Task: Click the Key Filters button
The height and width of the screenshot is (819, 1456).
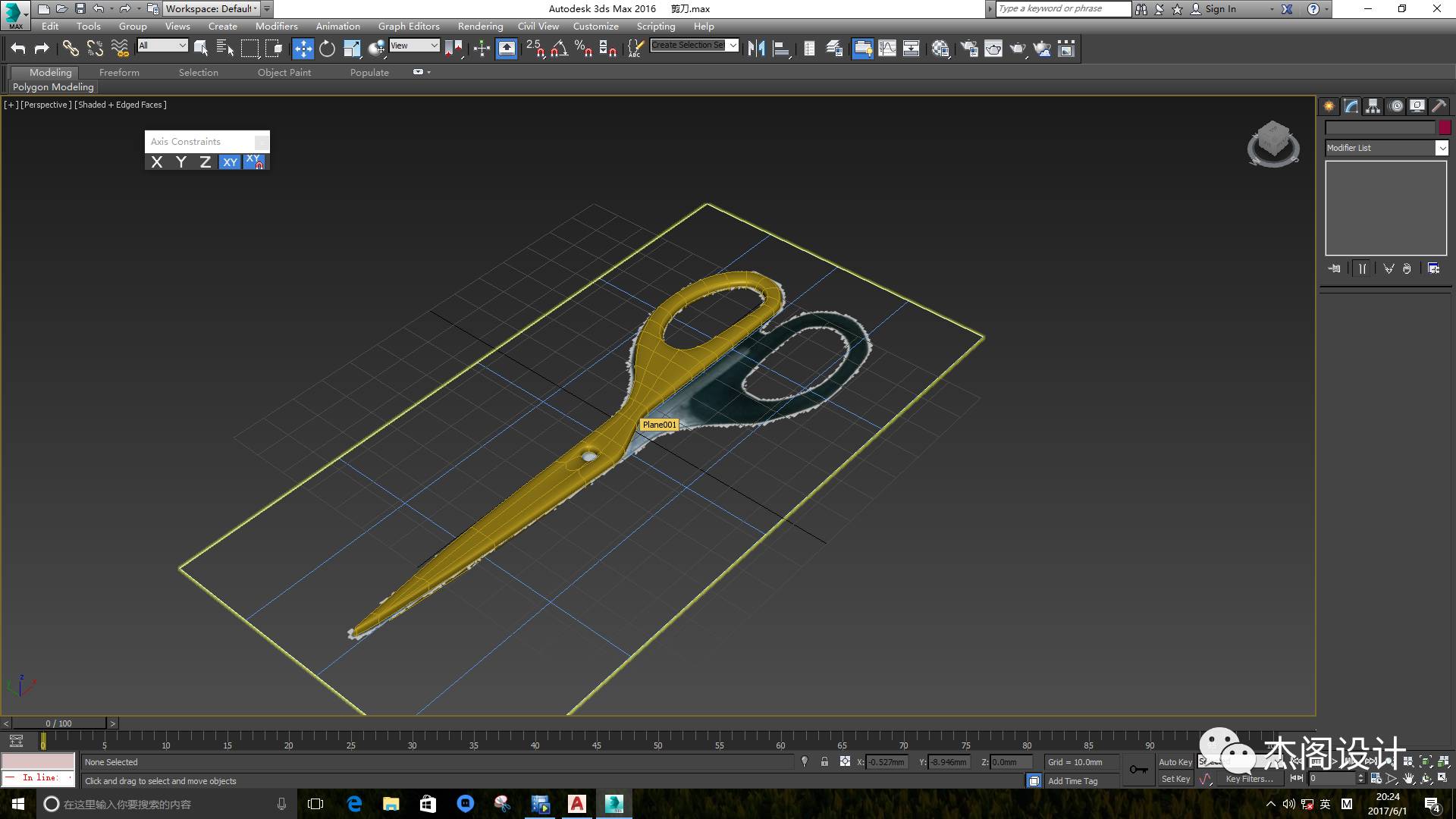Action: (1249, 779)
